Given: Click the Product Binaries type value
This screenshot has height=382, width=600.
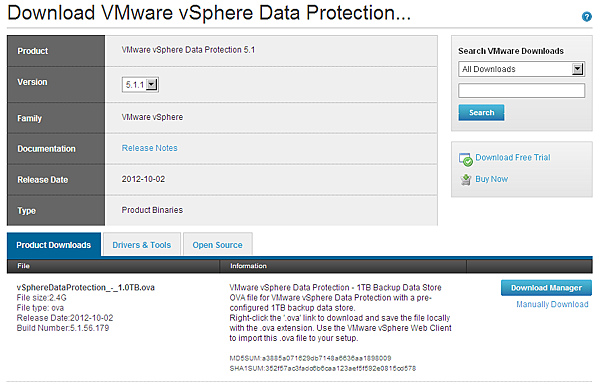Looking at the screenshot, I should tap(152, 210).
